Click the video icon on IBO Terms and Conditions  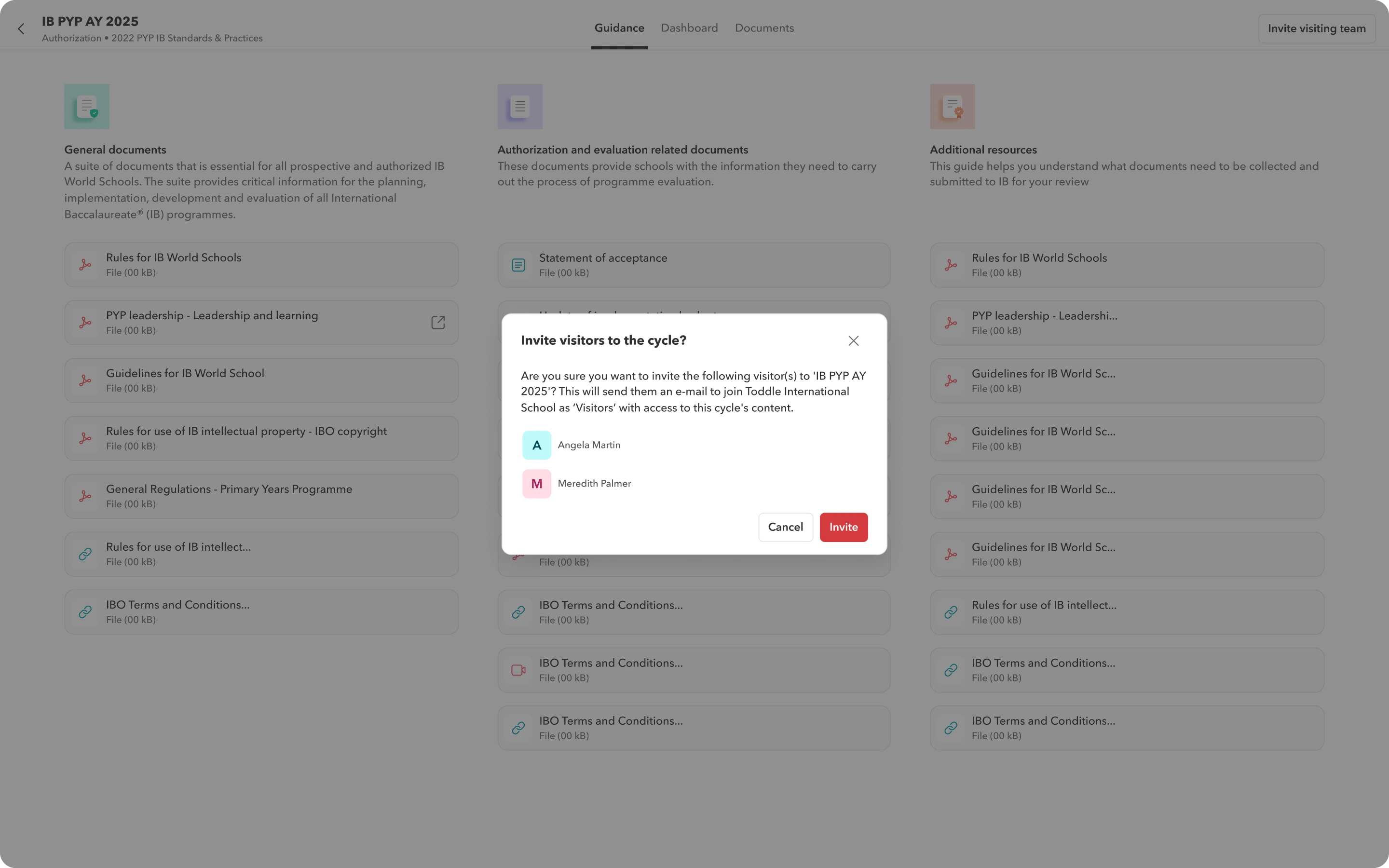pyautogui.click(x=517, y=669)
